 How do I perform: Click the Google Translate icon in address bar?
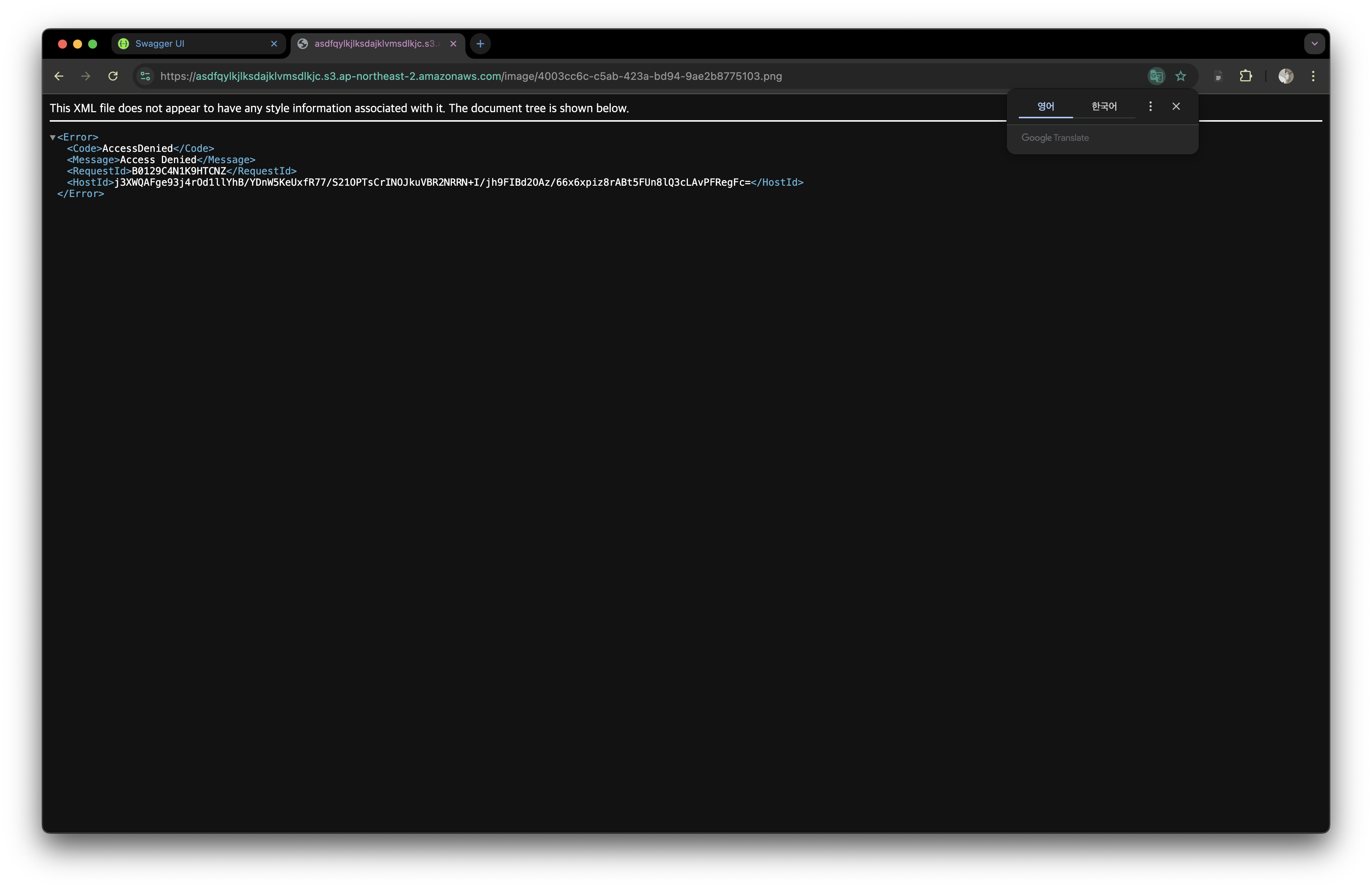point(1156,76)
